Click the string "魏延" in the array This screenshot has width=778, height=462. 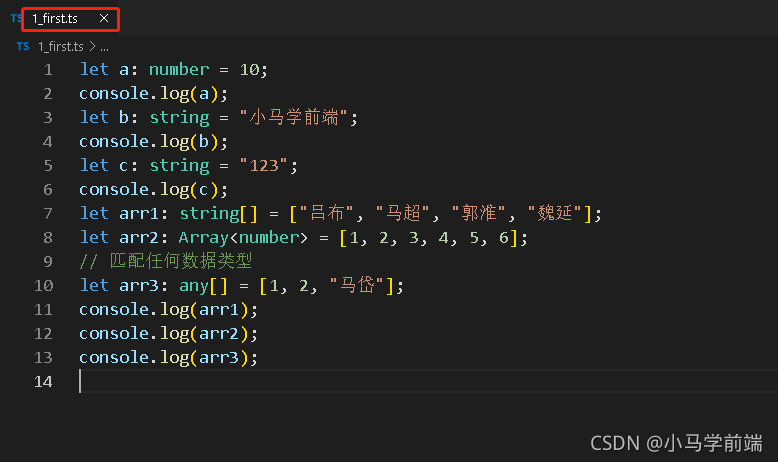tap(554, 213)
